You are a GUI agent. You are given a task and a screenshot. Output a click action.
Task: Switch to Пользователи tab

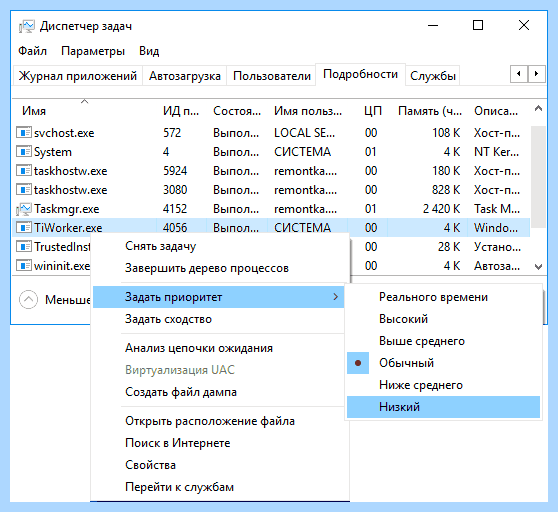click(272, 76)
